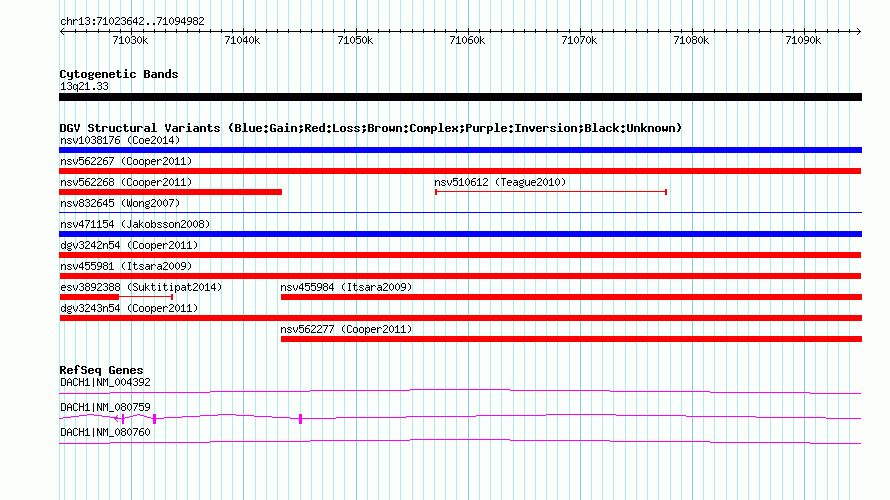This screenshot has width=890, height=500.
Task: Click the blue gain bar under nsv1038176
Action: [x=460, y=150]
